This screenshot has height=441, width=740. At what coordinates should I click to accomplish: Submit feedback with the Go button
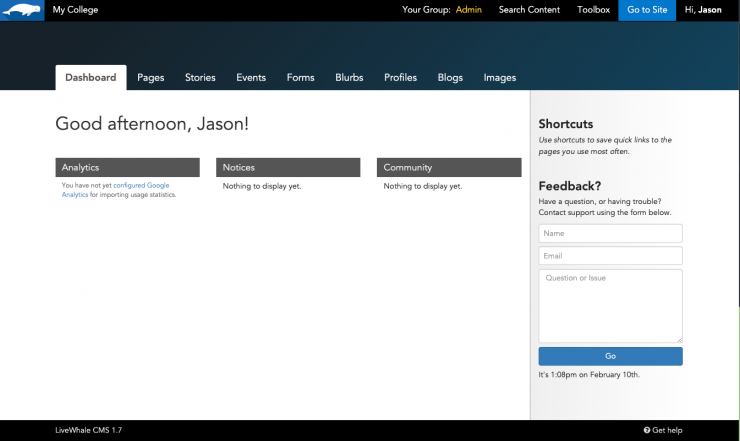[x=610, y=357]
